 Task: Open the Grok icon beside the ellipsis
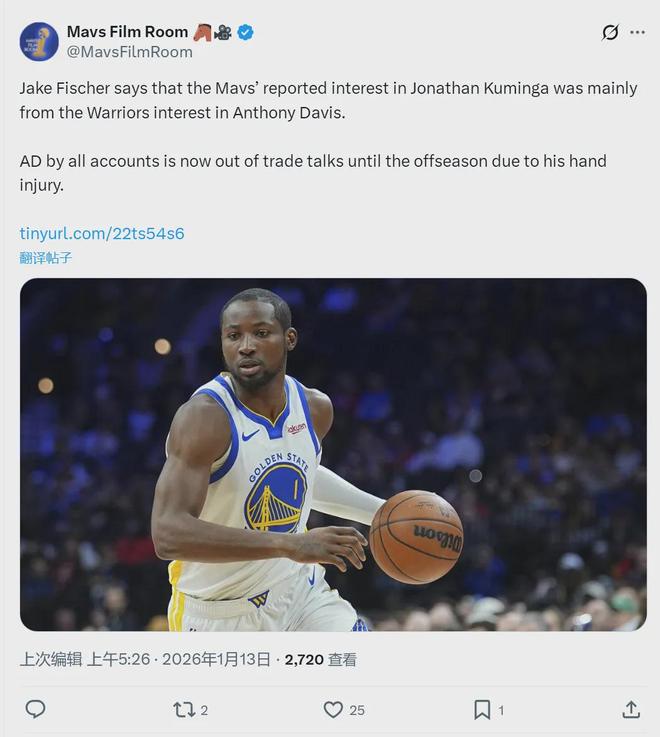[610, 32]
